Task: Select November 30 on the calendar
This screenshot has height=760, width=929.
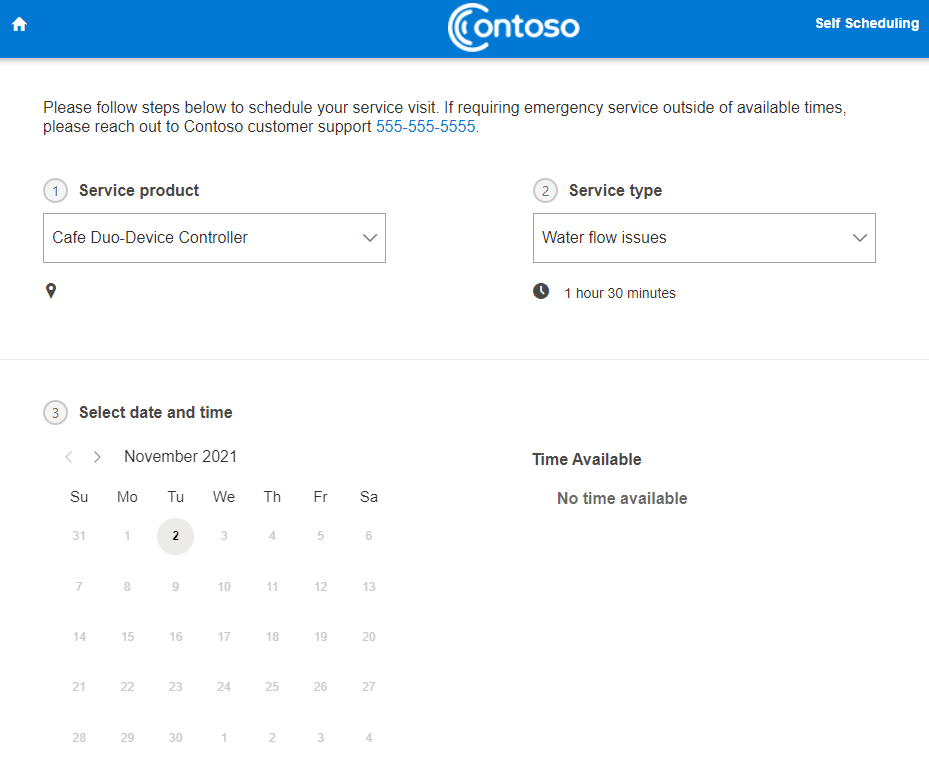Action: [x=175, y=737]
